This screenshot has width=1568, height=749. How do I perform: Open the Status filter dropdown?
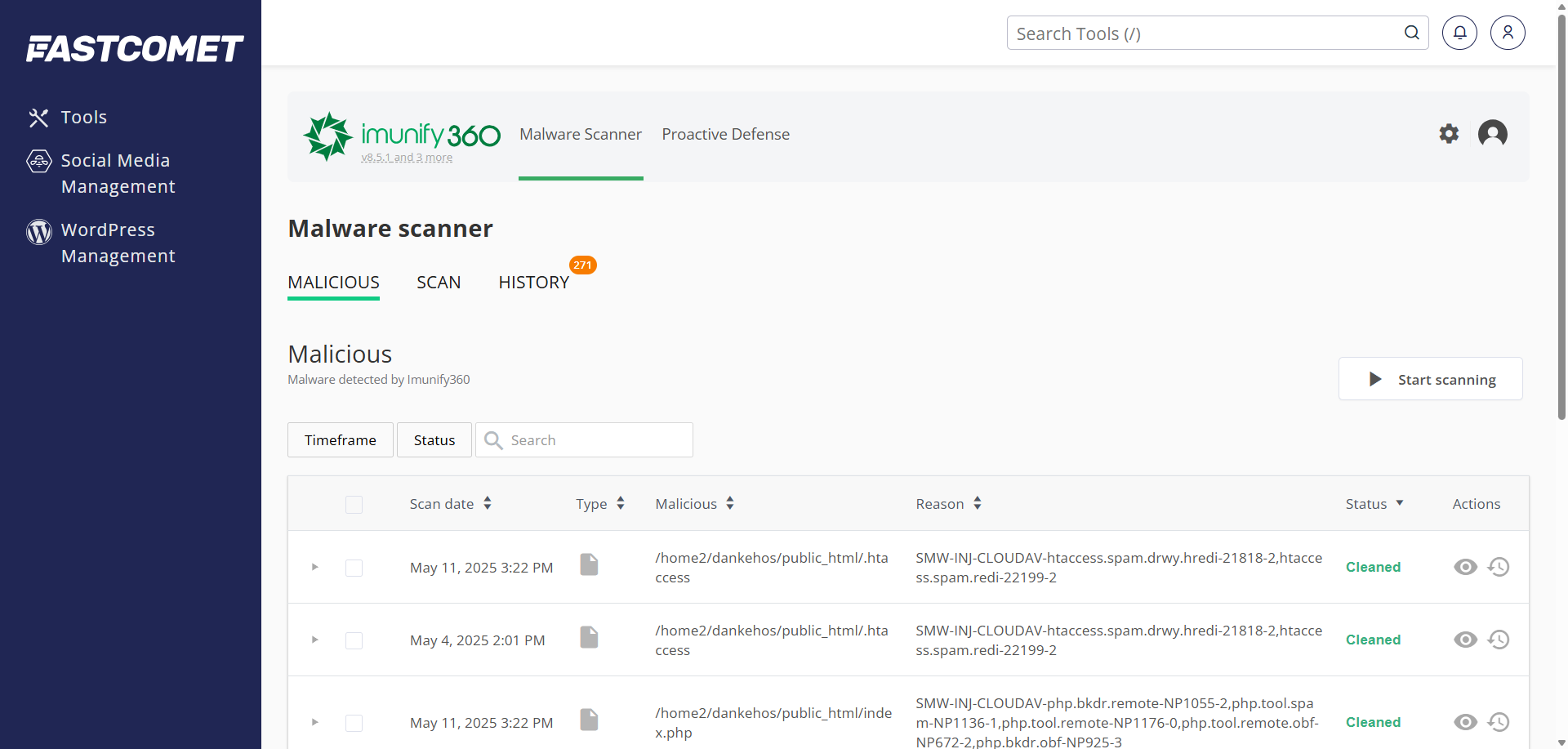pos(434,439)
